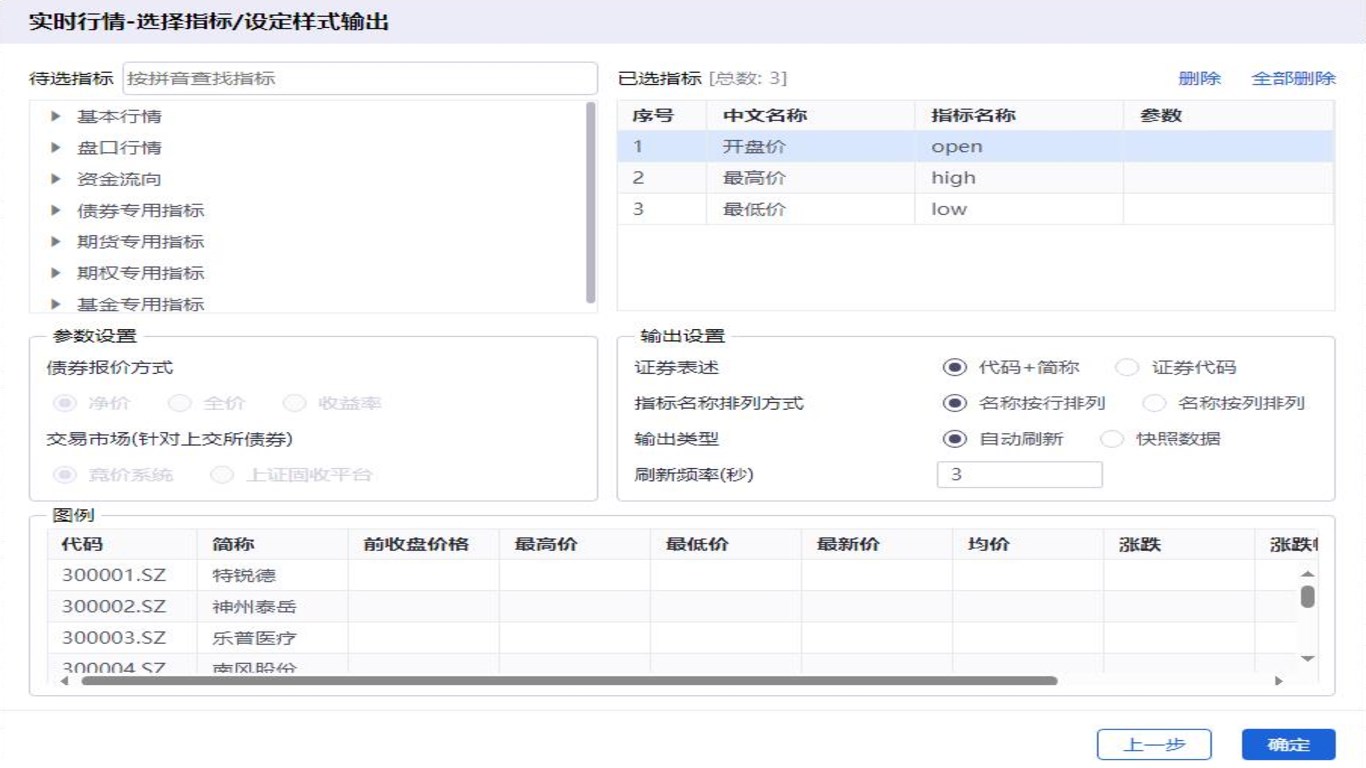Expand the 资金流向 tree node
This screenshot has width=1366, height=768.
pyautogui.click(x=56, y=179)
